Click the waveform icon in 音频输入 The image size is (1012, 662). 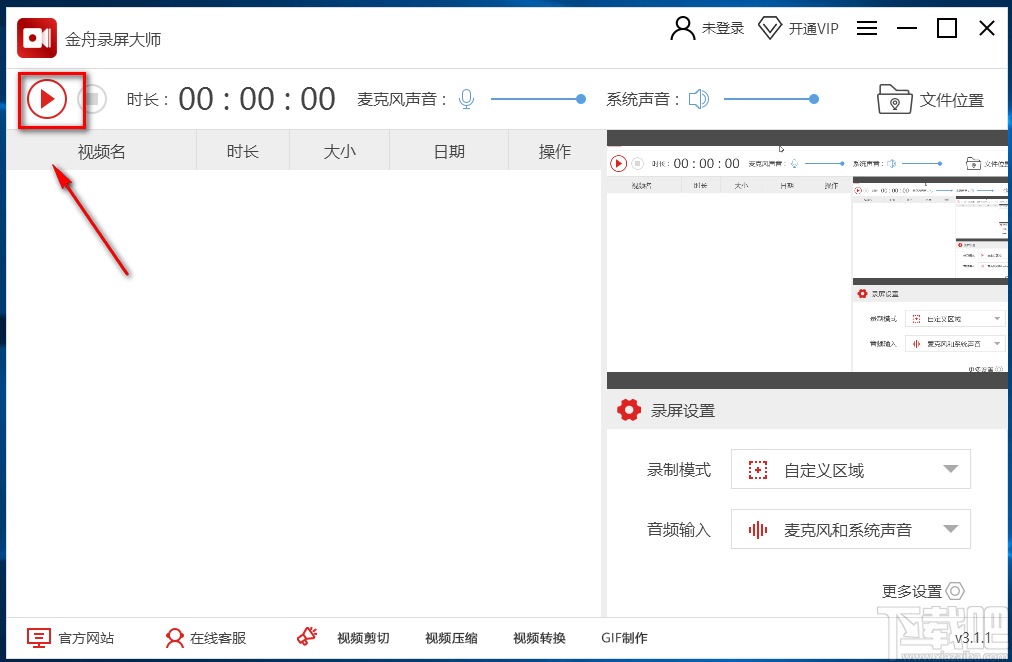click(758, 530)
